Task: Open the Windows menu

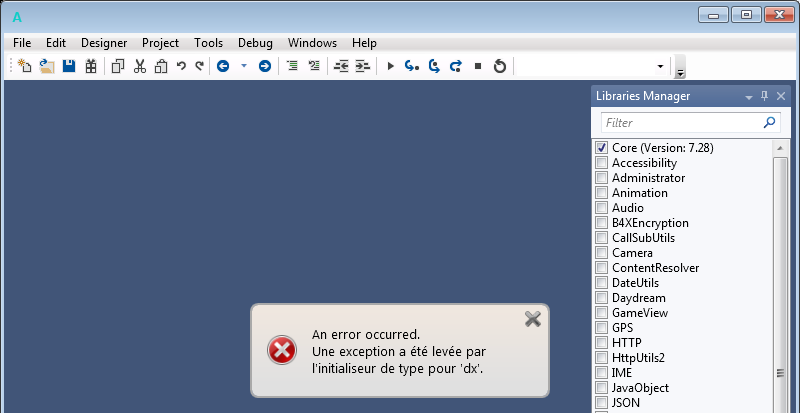Action: click(x=312, y=43)
